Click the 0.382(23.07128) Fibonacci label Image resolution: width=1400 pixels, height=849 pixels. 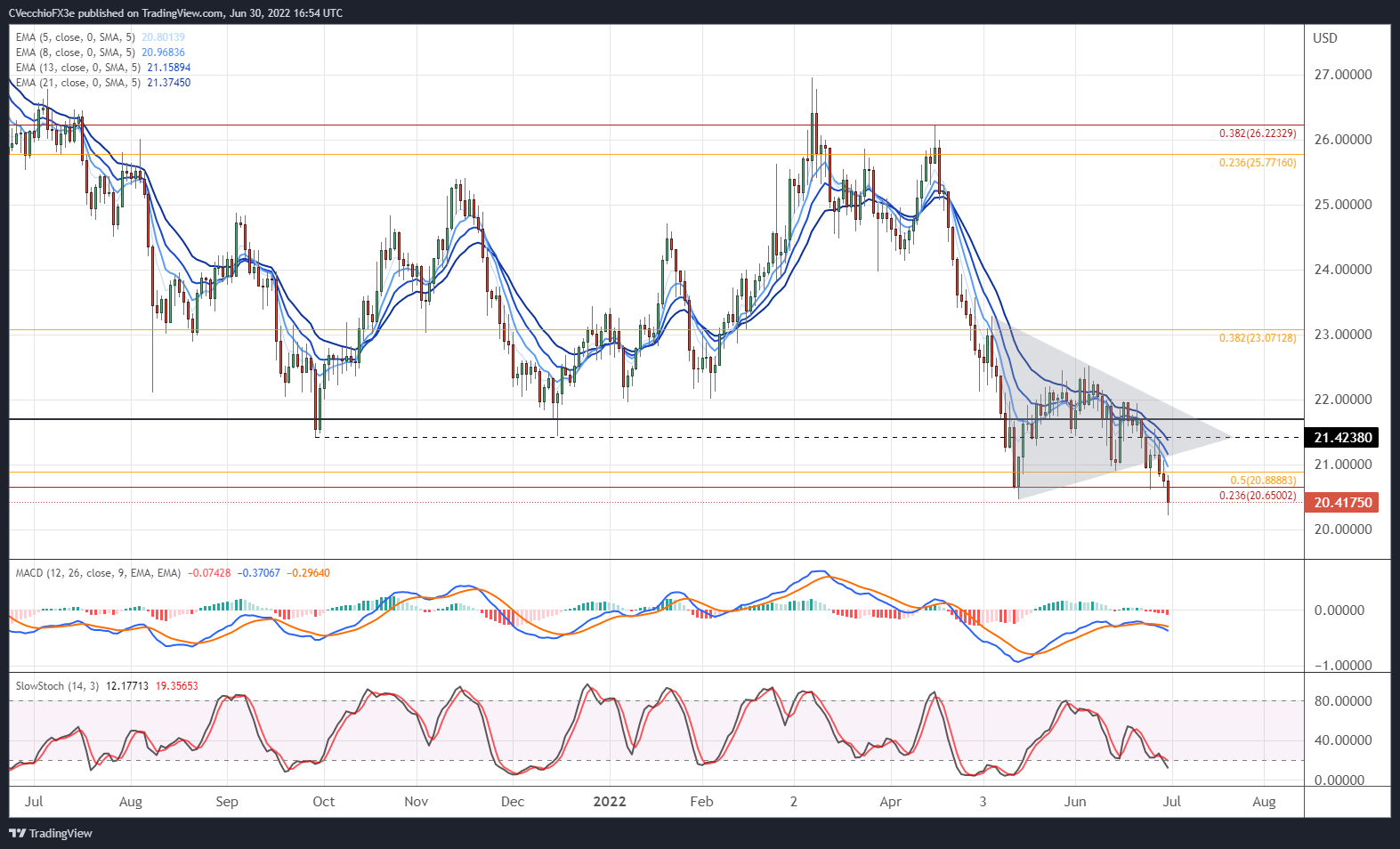click(x=1258, y=338)
